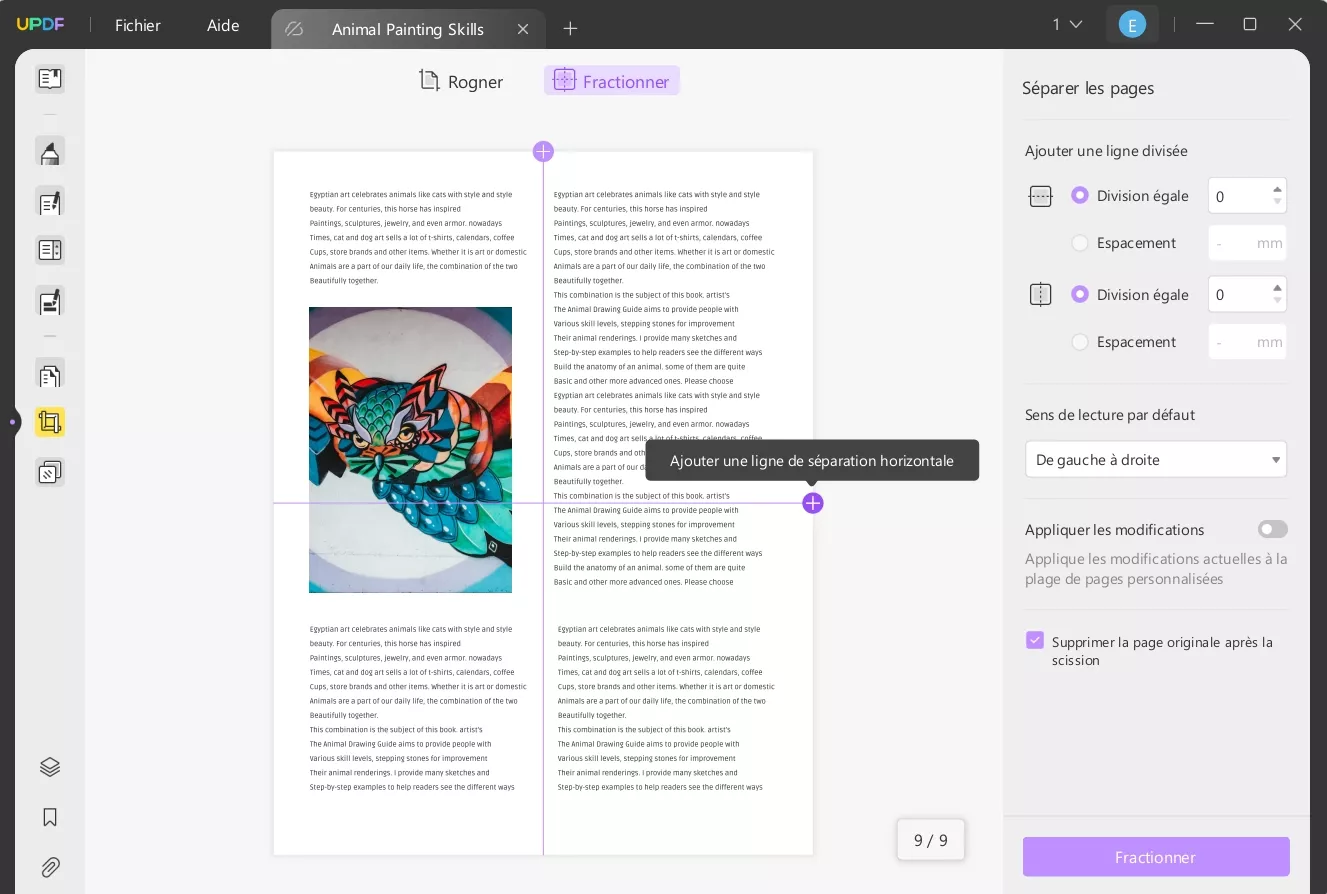Click the UPDF logo

40,24
